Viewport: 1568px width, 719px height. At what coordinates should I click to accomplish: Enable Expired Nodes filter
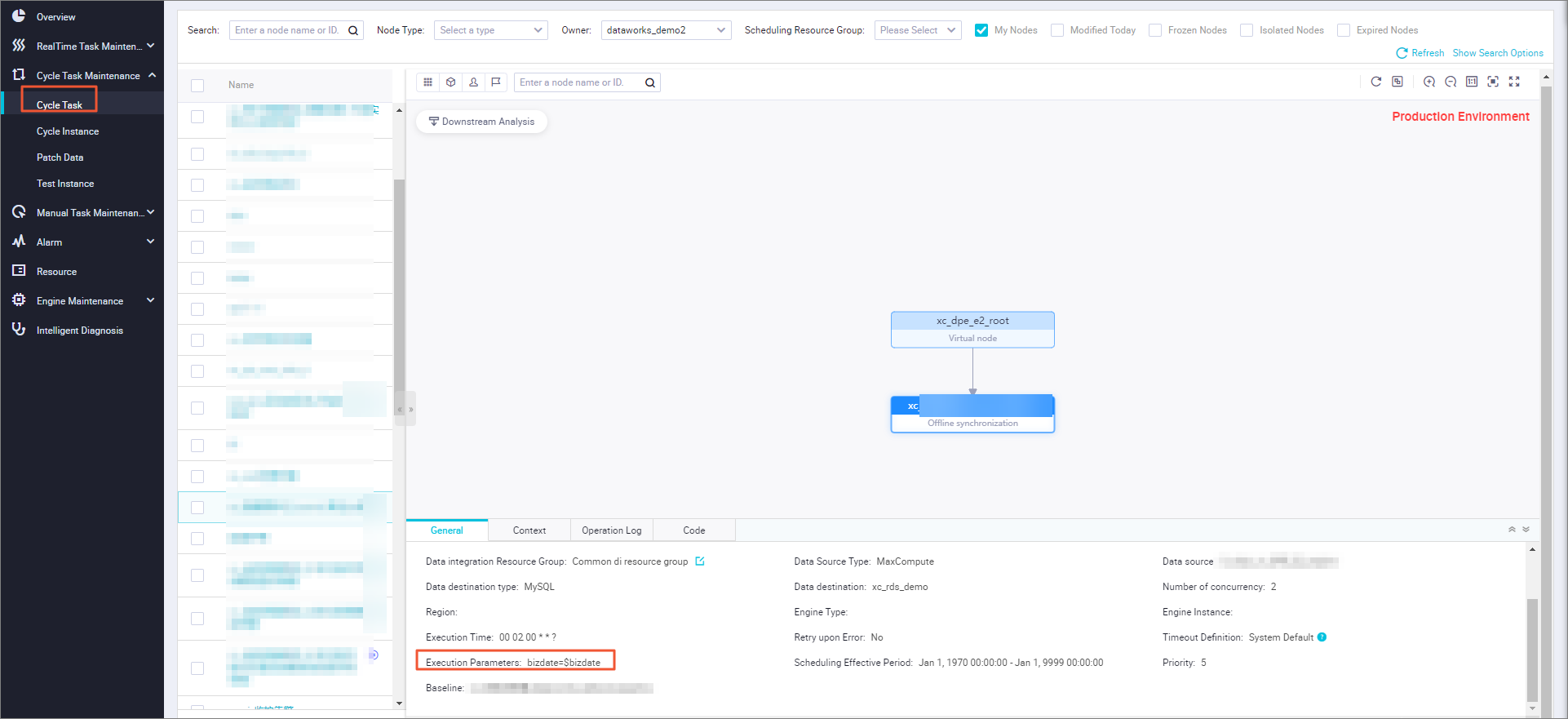click(x=1344, y=30)
